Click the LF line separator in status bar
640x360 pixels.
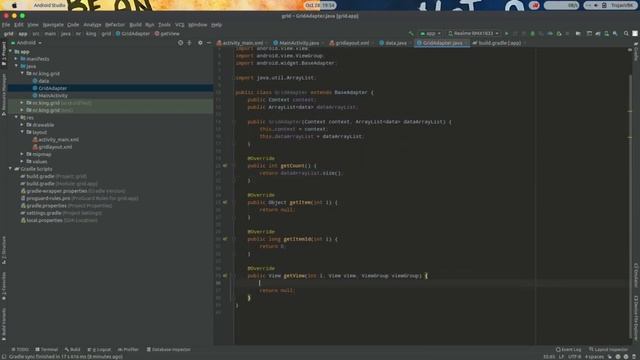click(561, 357)
